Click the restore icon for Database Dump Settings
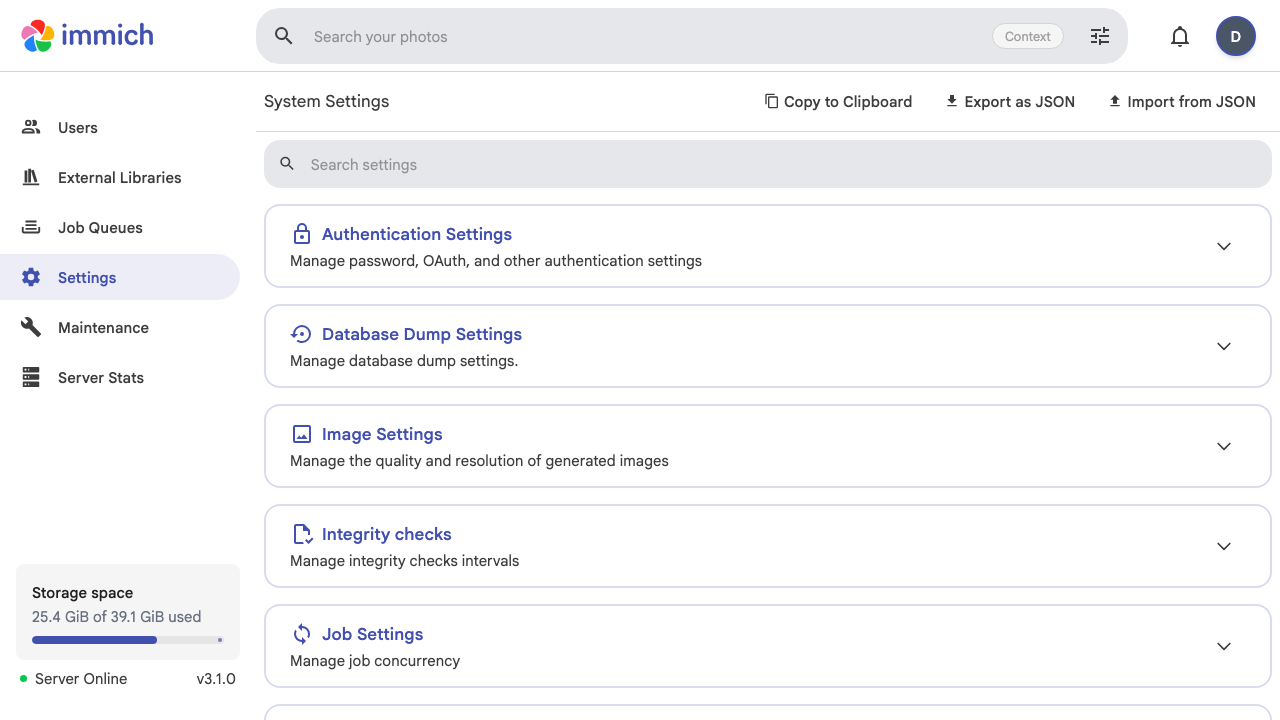 pos(301,334)
